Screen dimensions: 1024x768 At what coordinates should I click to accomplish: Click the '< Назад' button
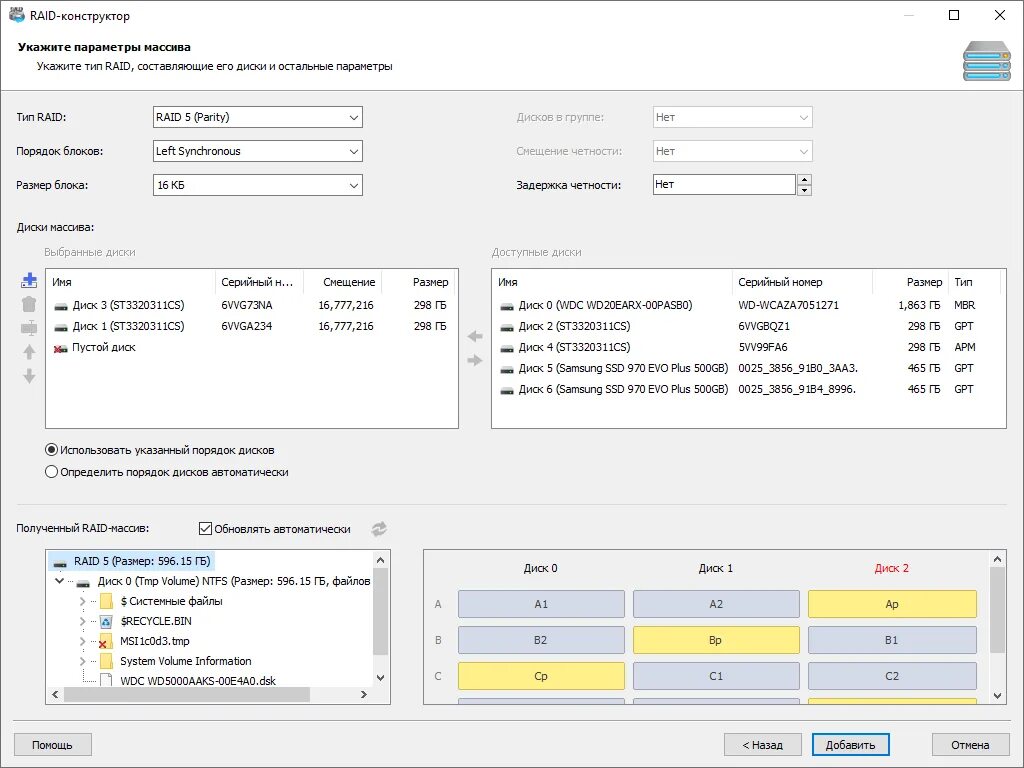pos(762,744)
